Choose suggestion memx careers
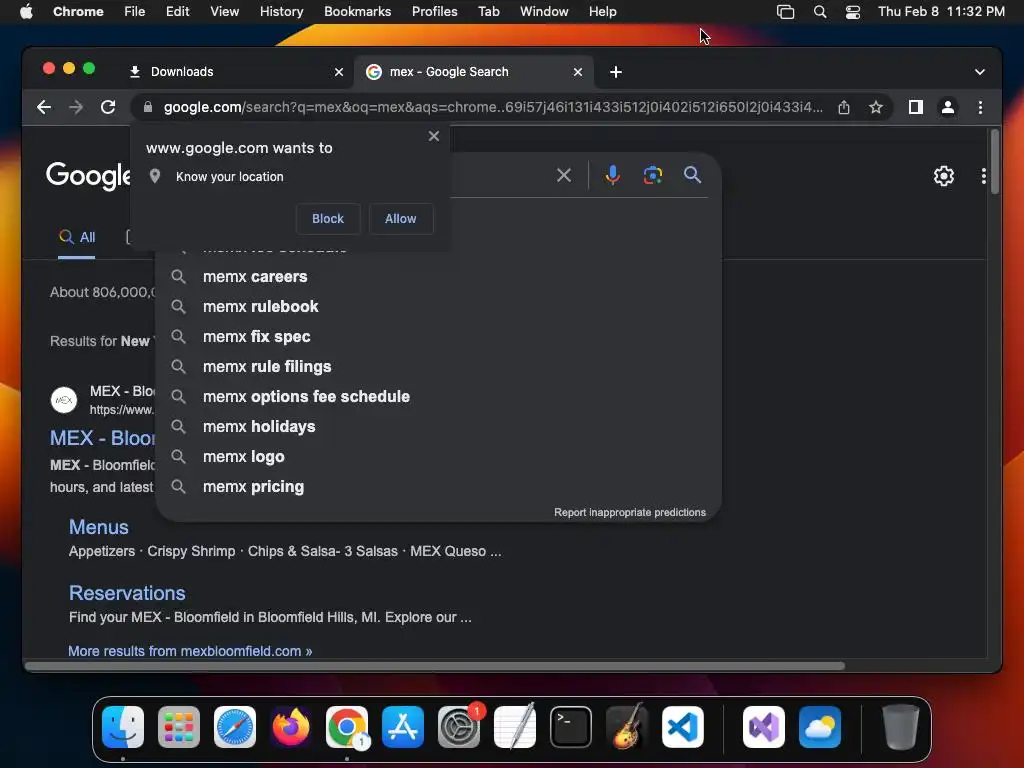 438,277
